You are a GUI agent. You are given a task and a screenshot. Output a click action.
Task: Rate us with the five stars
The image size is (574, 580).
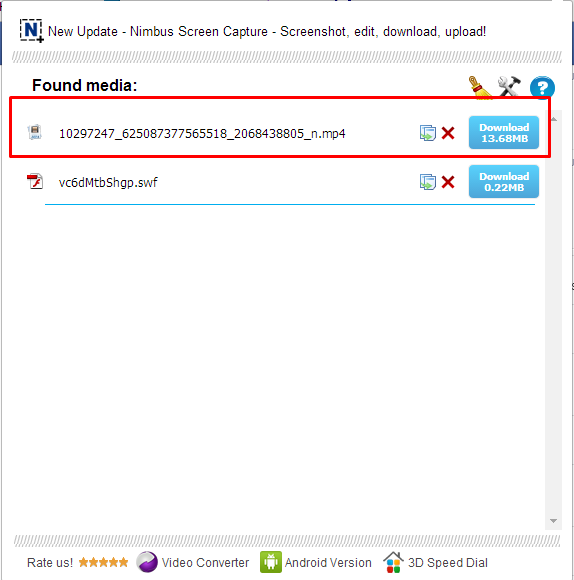[x=103, y=562]
